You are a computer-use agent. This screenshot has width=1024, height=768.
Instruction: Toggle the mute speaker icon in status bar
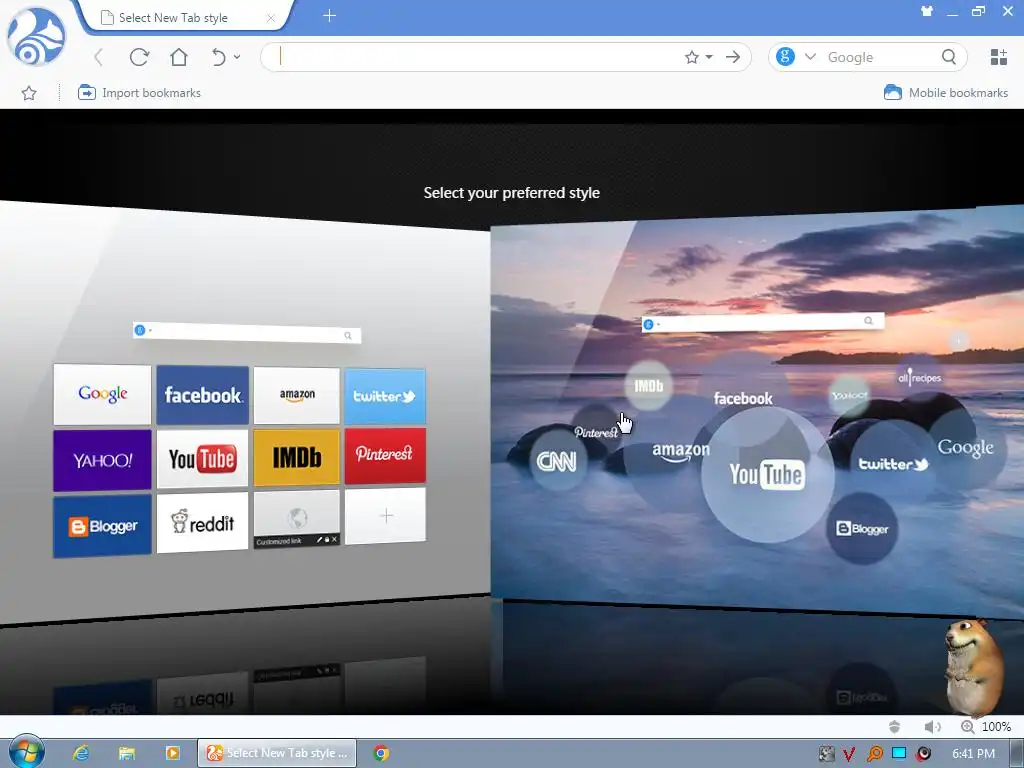coord(932,727)
